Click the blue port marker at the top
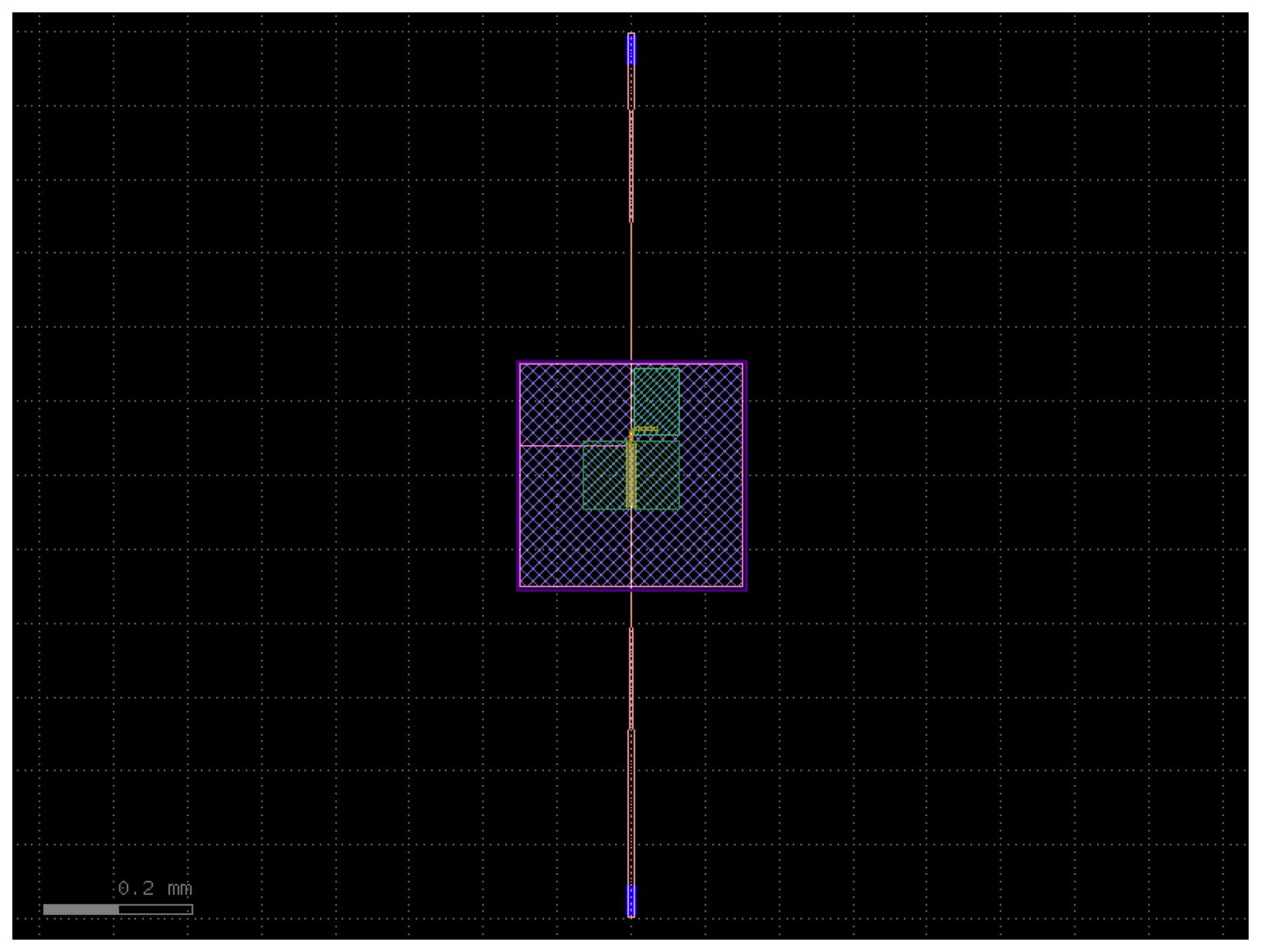Screen dimensions: 1261x952 point(631,49)
